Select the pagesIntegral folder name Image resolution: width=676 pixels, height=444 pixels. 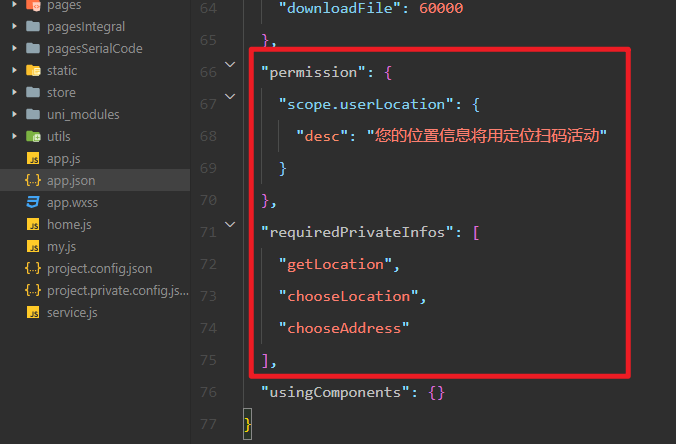[86, 27]
